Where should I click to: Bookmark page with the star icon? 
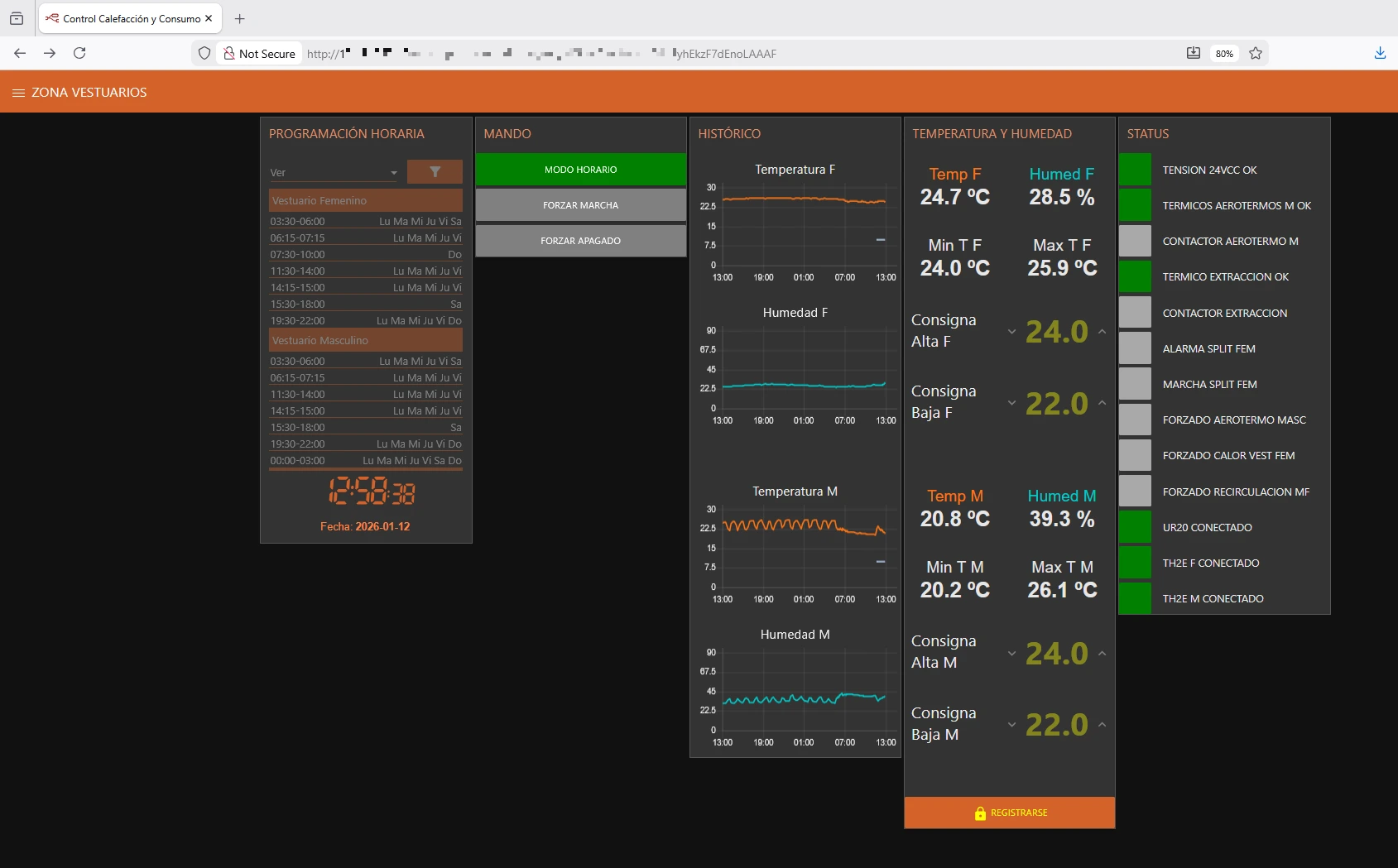click(1256, 53)
